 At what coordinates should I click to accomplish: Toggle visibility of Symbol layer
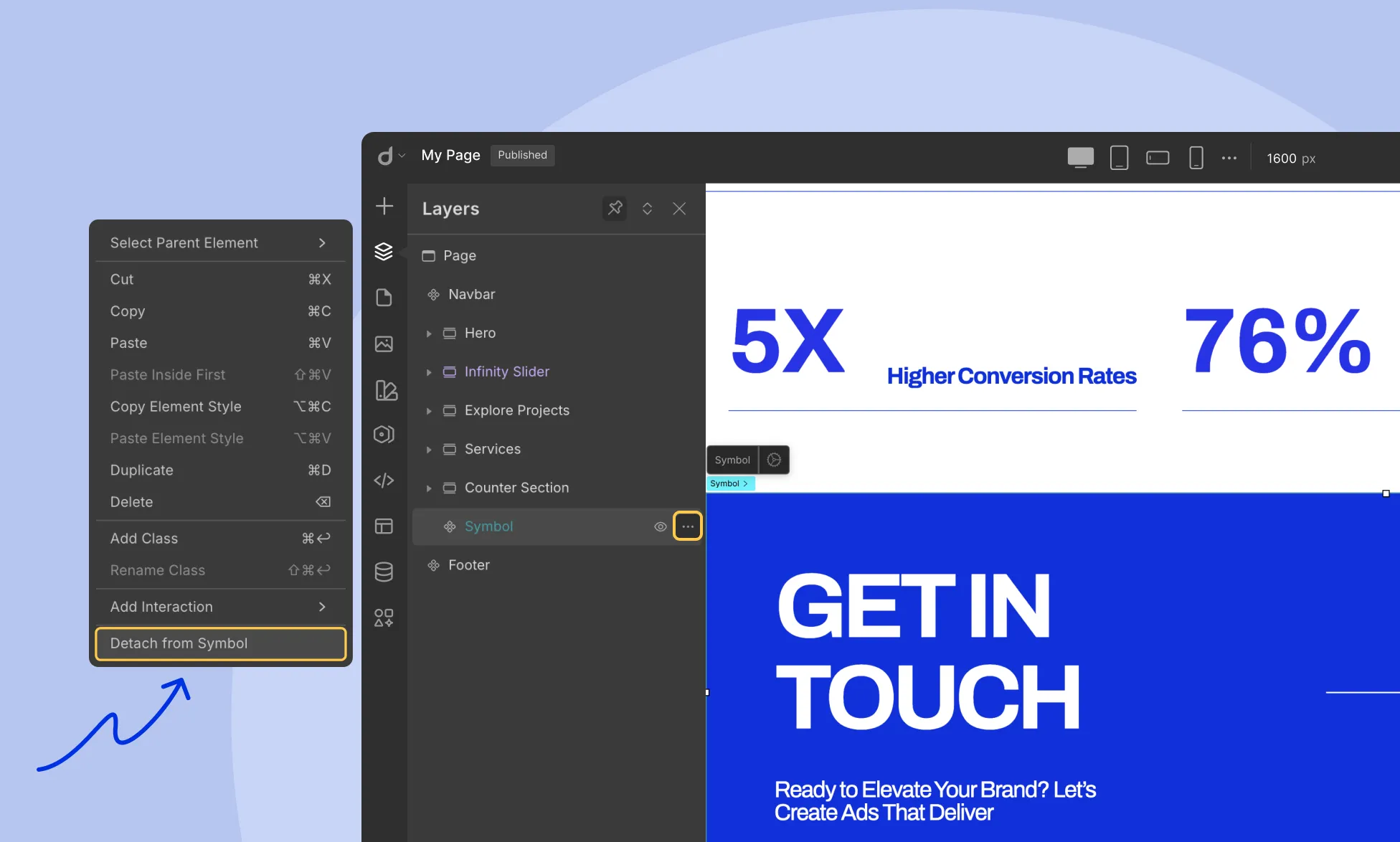tap(660, 526)
